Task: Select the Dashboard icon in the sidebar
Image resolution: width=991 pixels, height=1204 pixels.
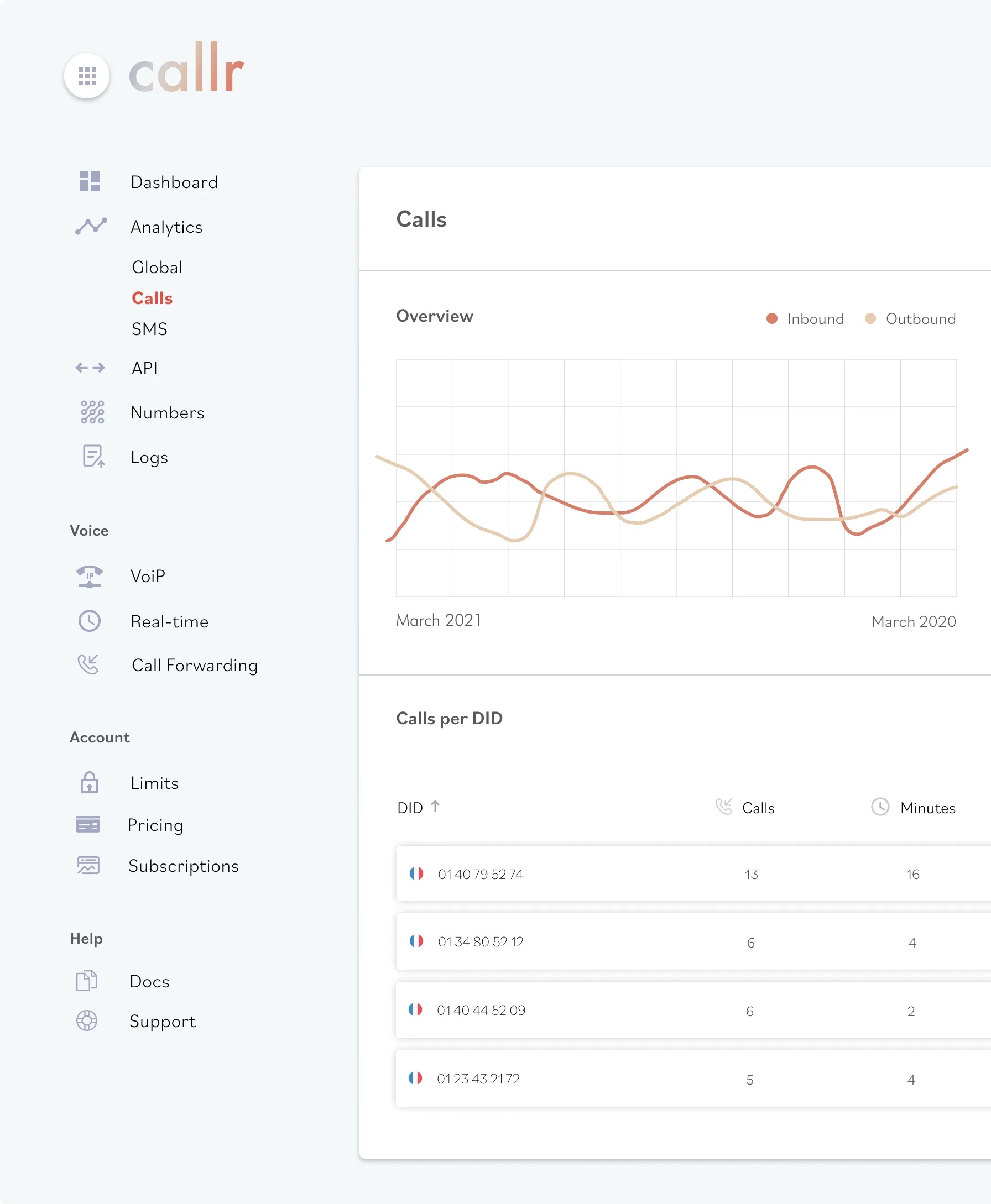Action: click(90, 181)
